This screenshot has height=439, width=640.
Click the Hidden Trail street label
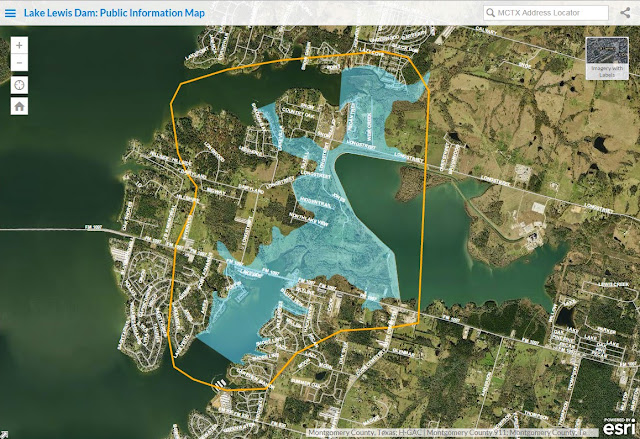point(316,203)
